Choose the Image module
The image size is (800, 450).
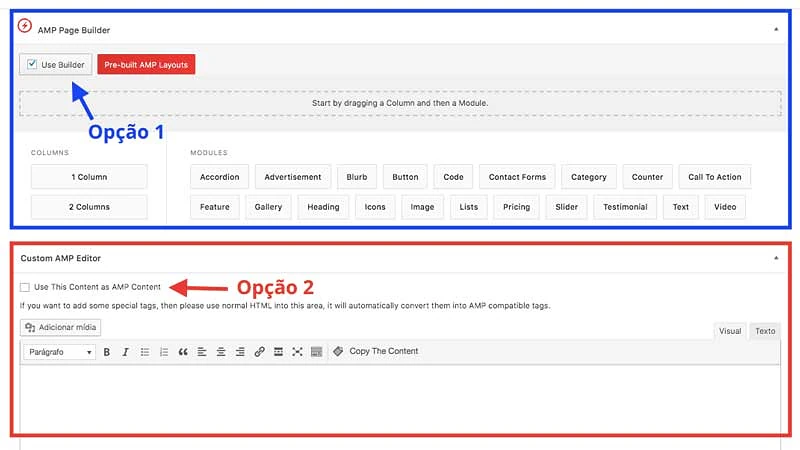pos(422,207)
